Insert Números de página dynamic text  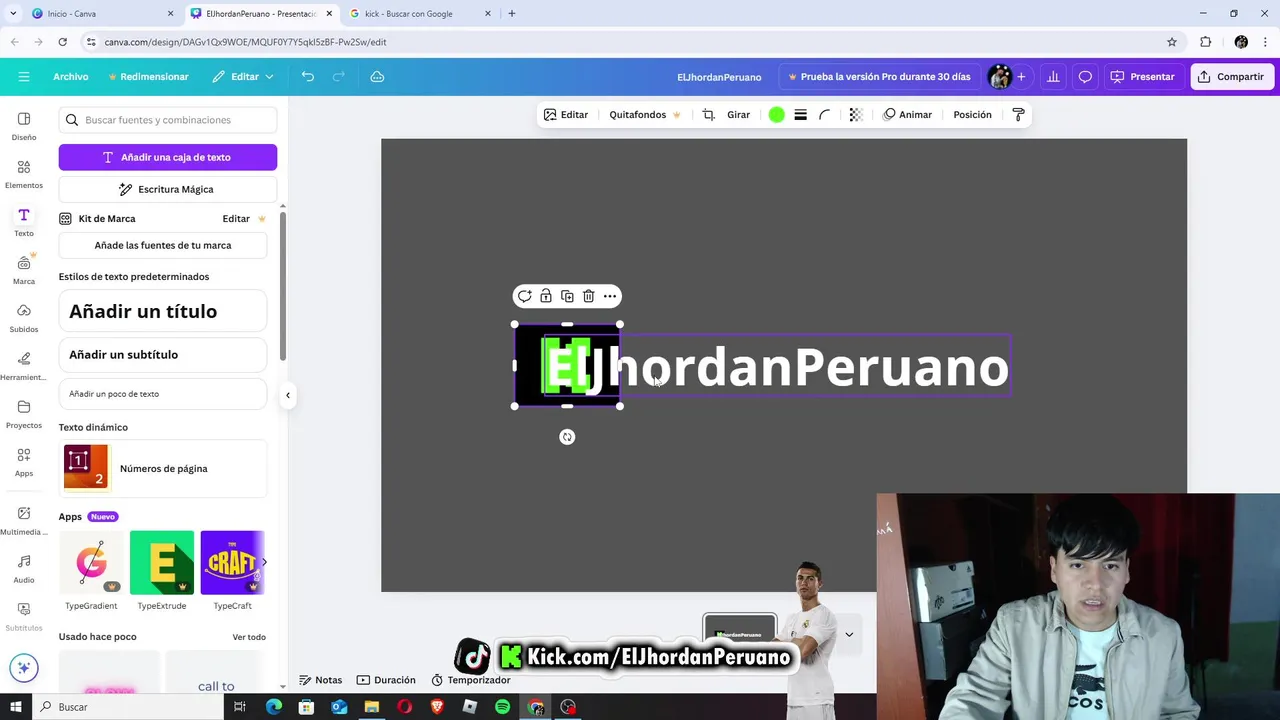(x=163, y=468)
